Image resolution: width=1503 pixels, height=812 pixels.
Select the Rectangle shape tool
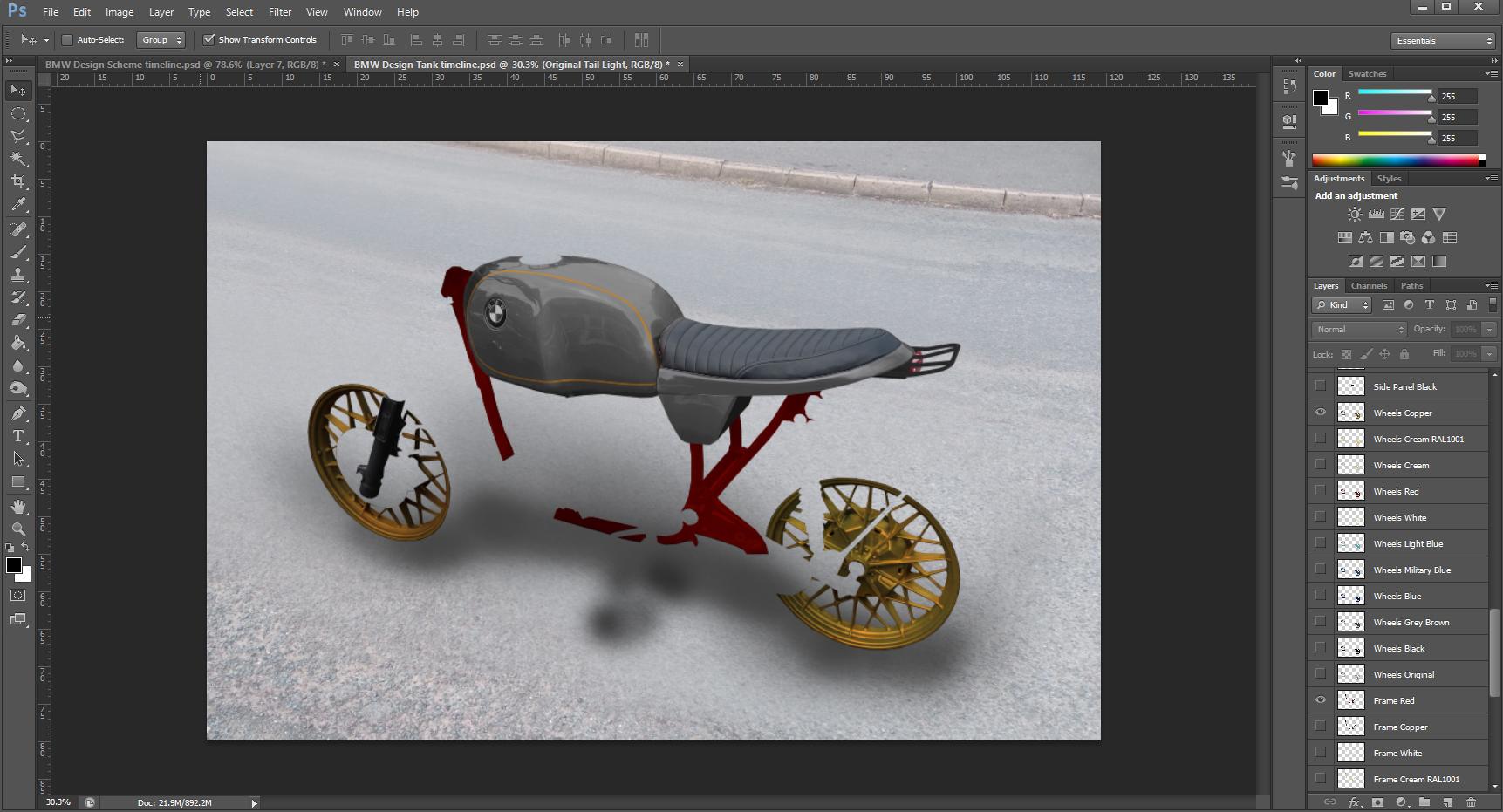[x=18, y=481]
